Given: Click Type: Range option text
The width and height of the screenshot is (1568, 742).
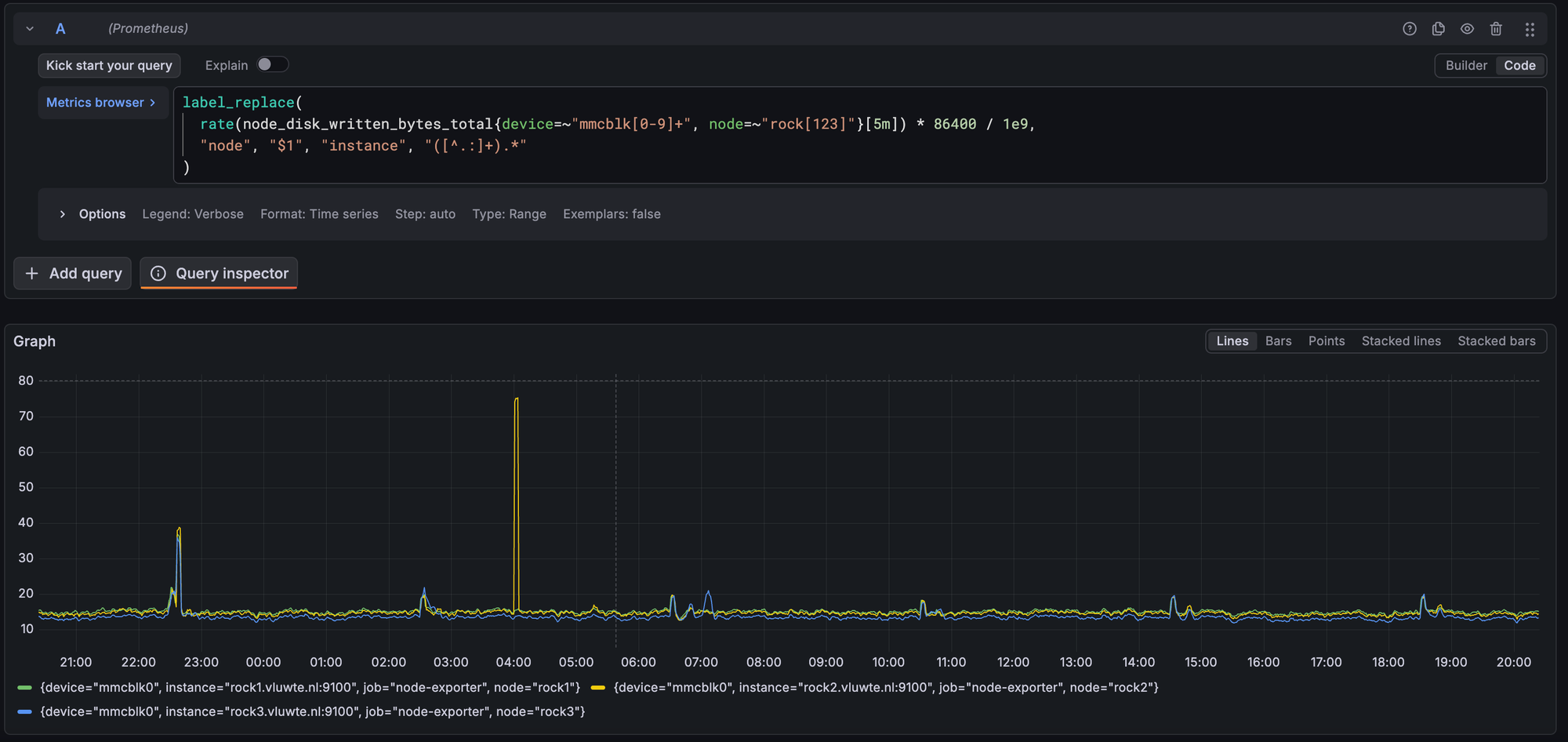Looking at the screenshot, I should (x=509, y=214).
